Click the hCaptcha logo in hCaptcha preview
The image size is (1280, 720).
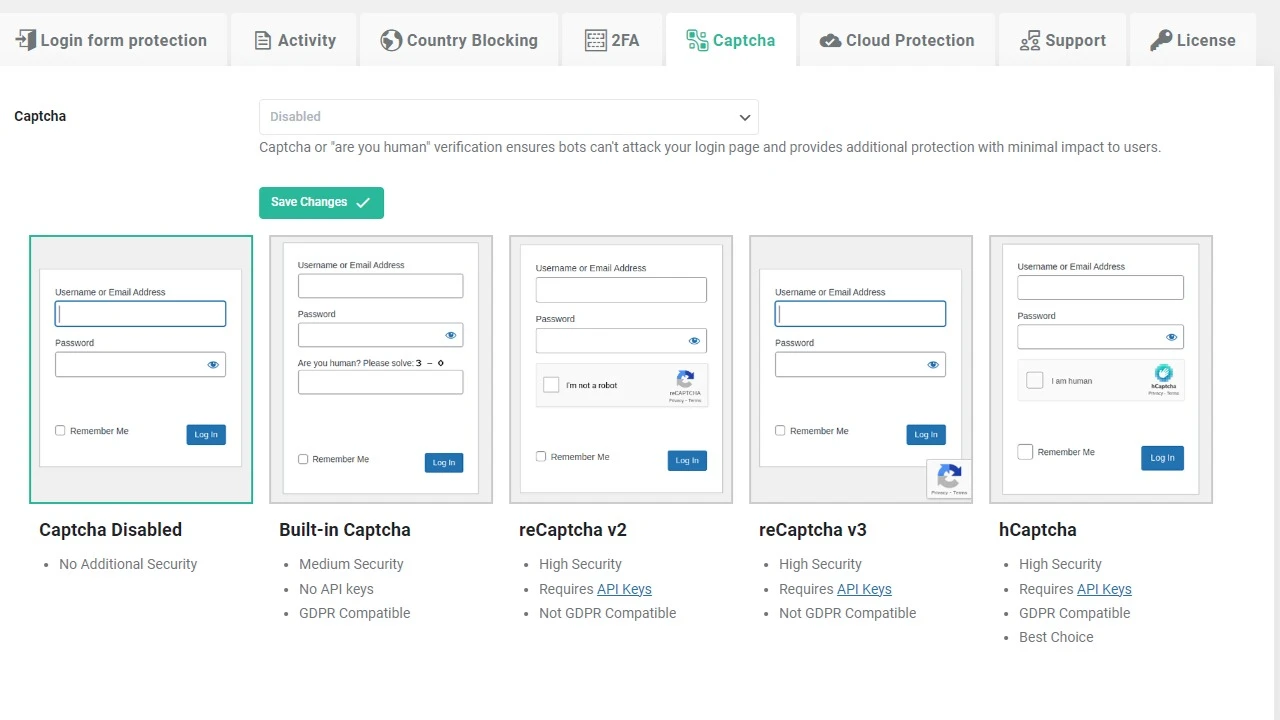click(x=1163, y=374)
